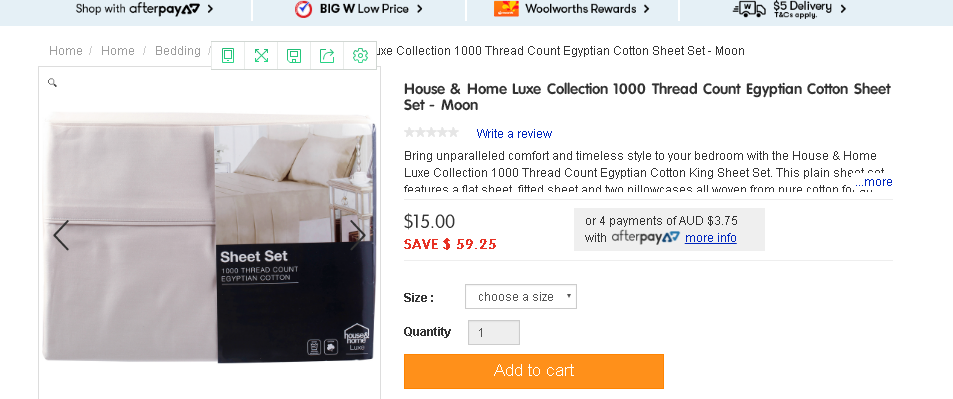Click the save floppy disk icon

point(294,56)
